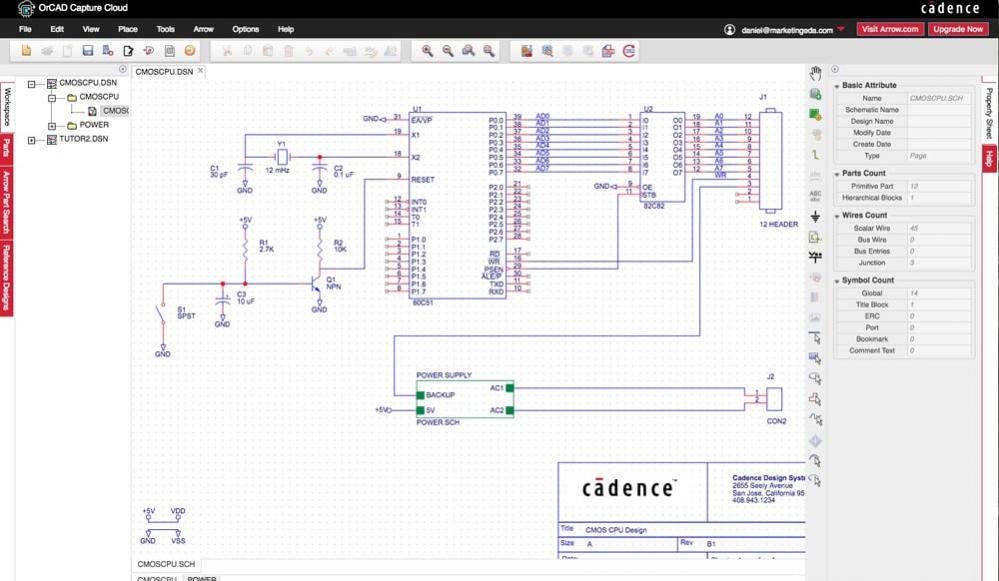Image resolution: width=999 pixels, height=581 pixels.
Task: Collapse left panel via circle button
Action: point(123,69)
